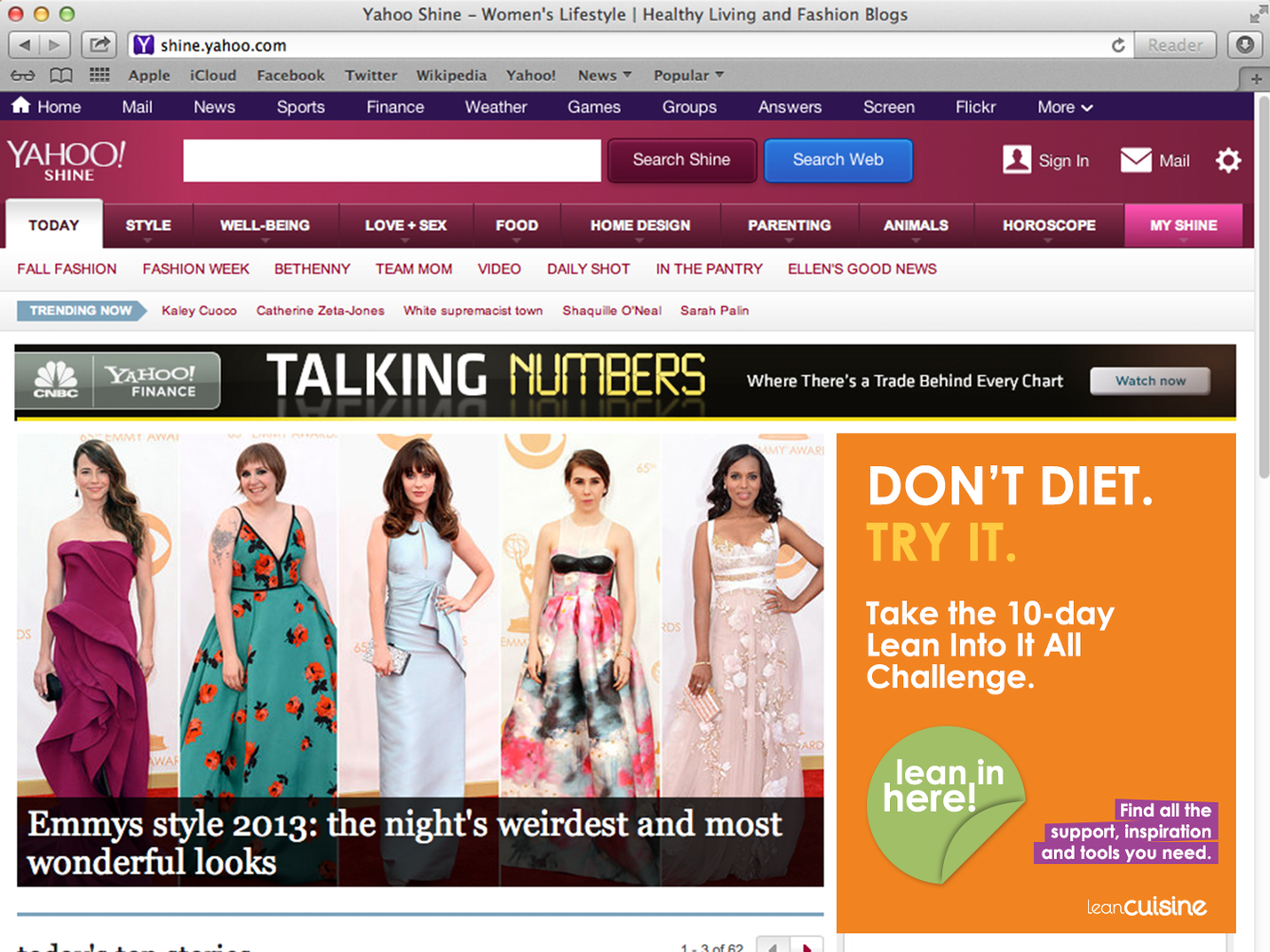The image size is (1270, 952).
Task: Switch to the WELL-BEING tab
Action: pyautogui.click(x=265, y=225)
